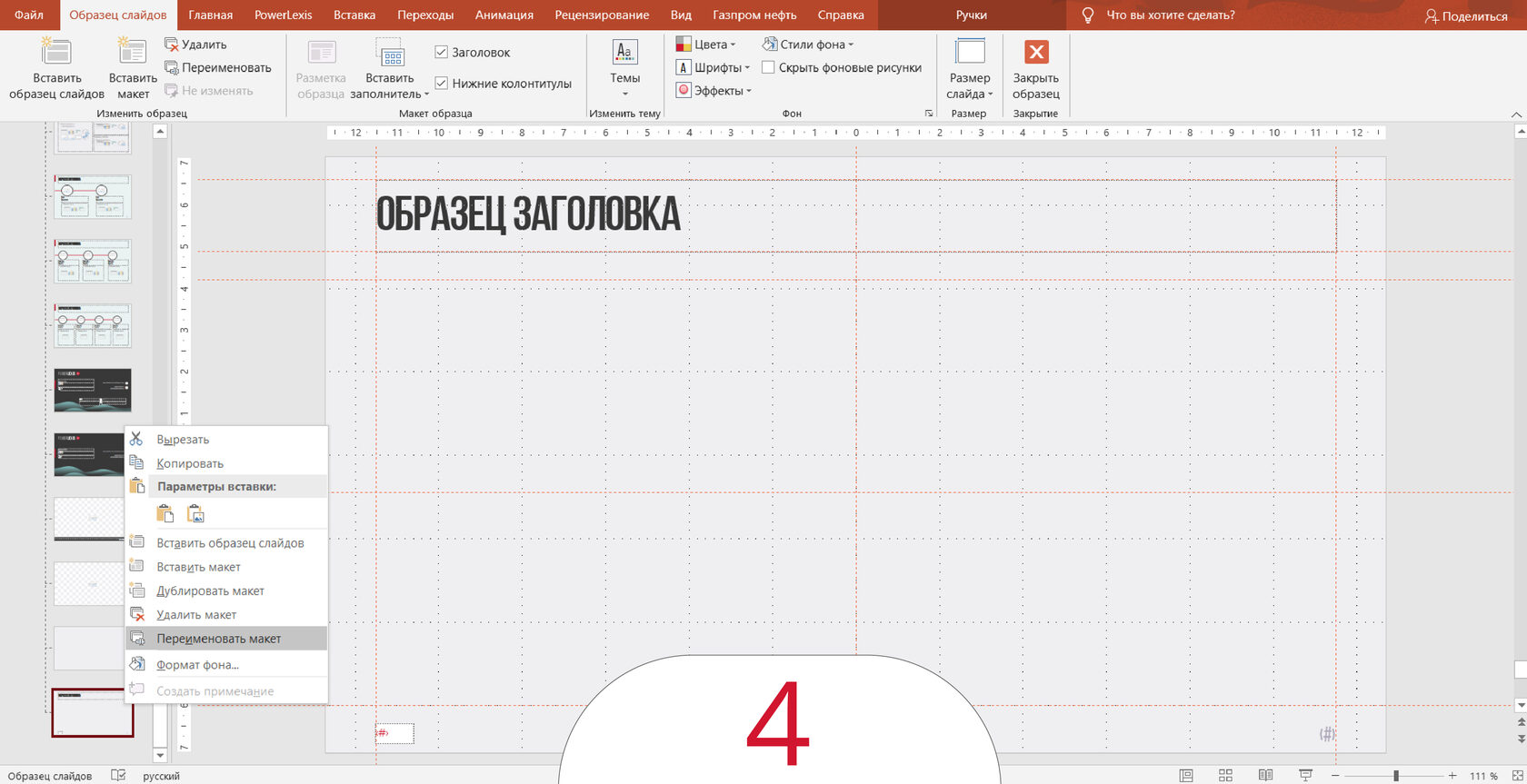
Task: Switch to the PowerLexis ribbon tab
Action: (x=284, y=15)
